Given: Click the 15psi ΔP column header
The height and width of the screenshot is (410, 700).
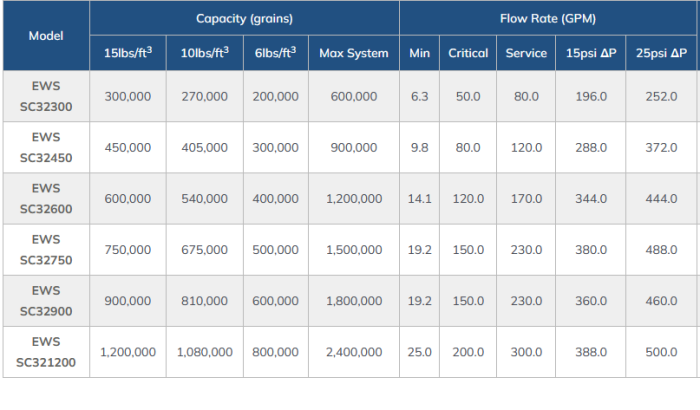Looking at the screenshot, I should click(x=590, y=53).
